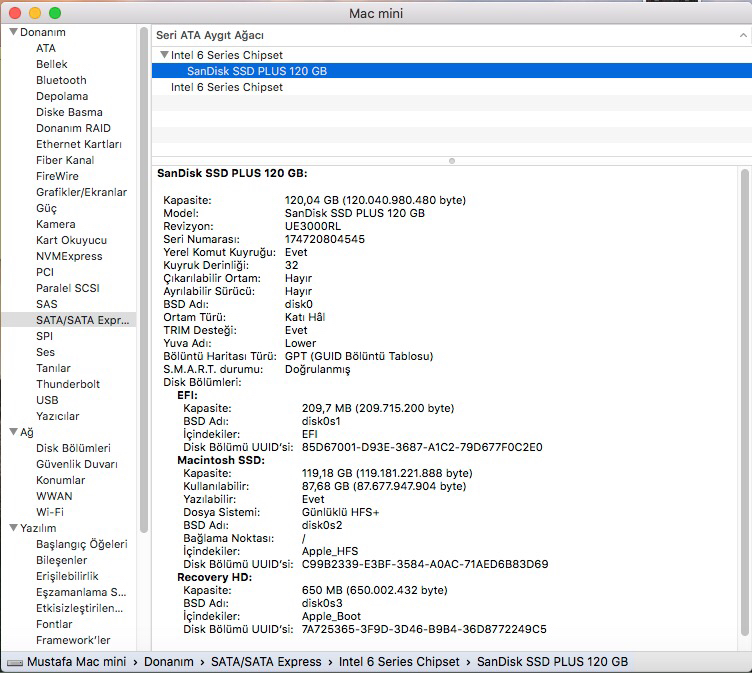The width and height of the screenshot is (752, 673).
Task: Select Fiber Kanal entry
Action: 65,160
